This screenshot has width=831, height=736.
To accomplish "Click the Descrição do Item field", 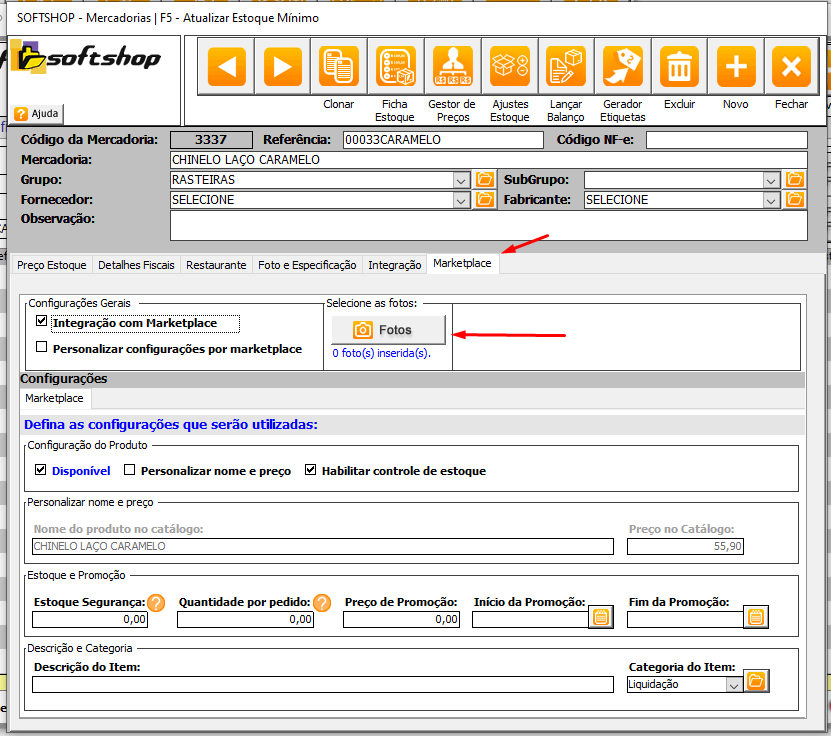I will pyautogui.click(x=322, y=685).
